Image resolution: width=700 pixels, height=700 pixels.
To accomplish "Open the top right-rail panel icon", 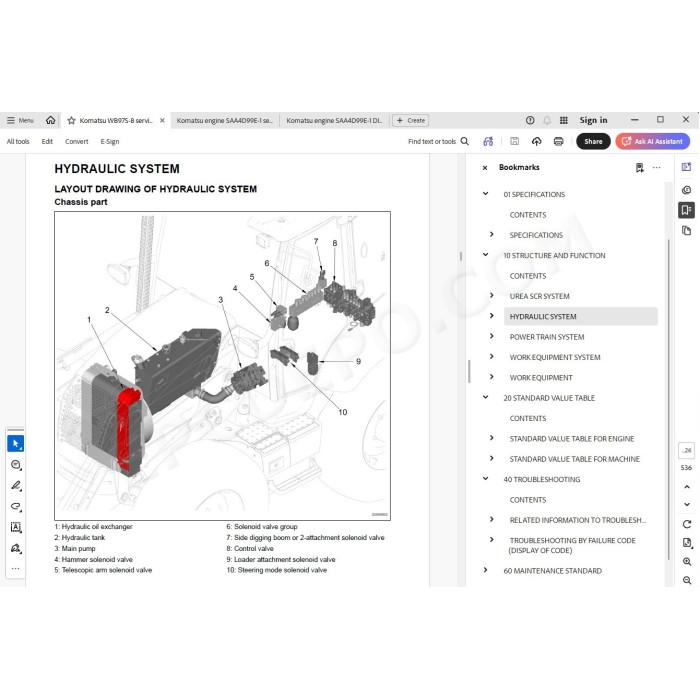I will (x=687, y=167).
